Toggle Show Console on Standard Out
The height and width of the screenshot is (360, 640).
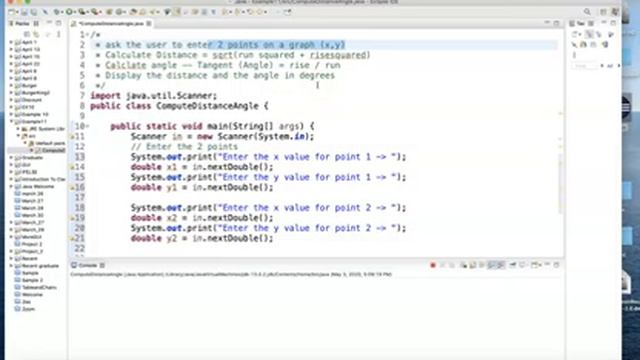[491, 265]
